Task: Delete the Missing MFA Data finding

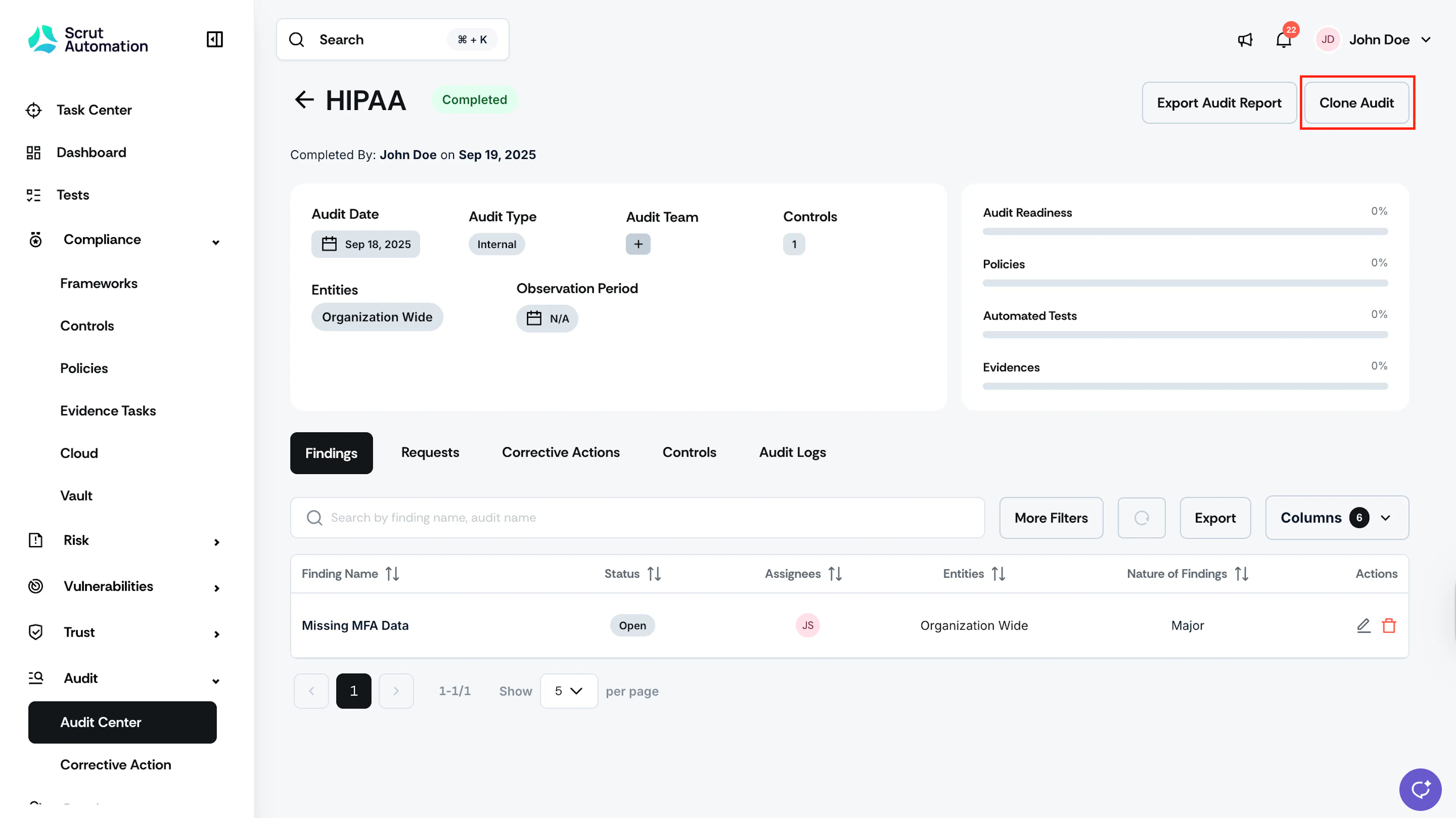Action: click(x=1389, y=625)
